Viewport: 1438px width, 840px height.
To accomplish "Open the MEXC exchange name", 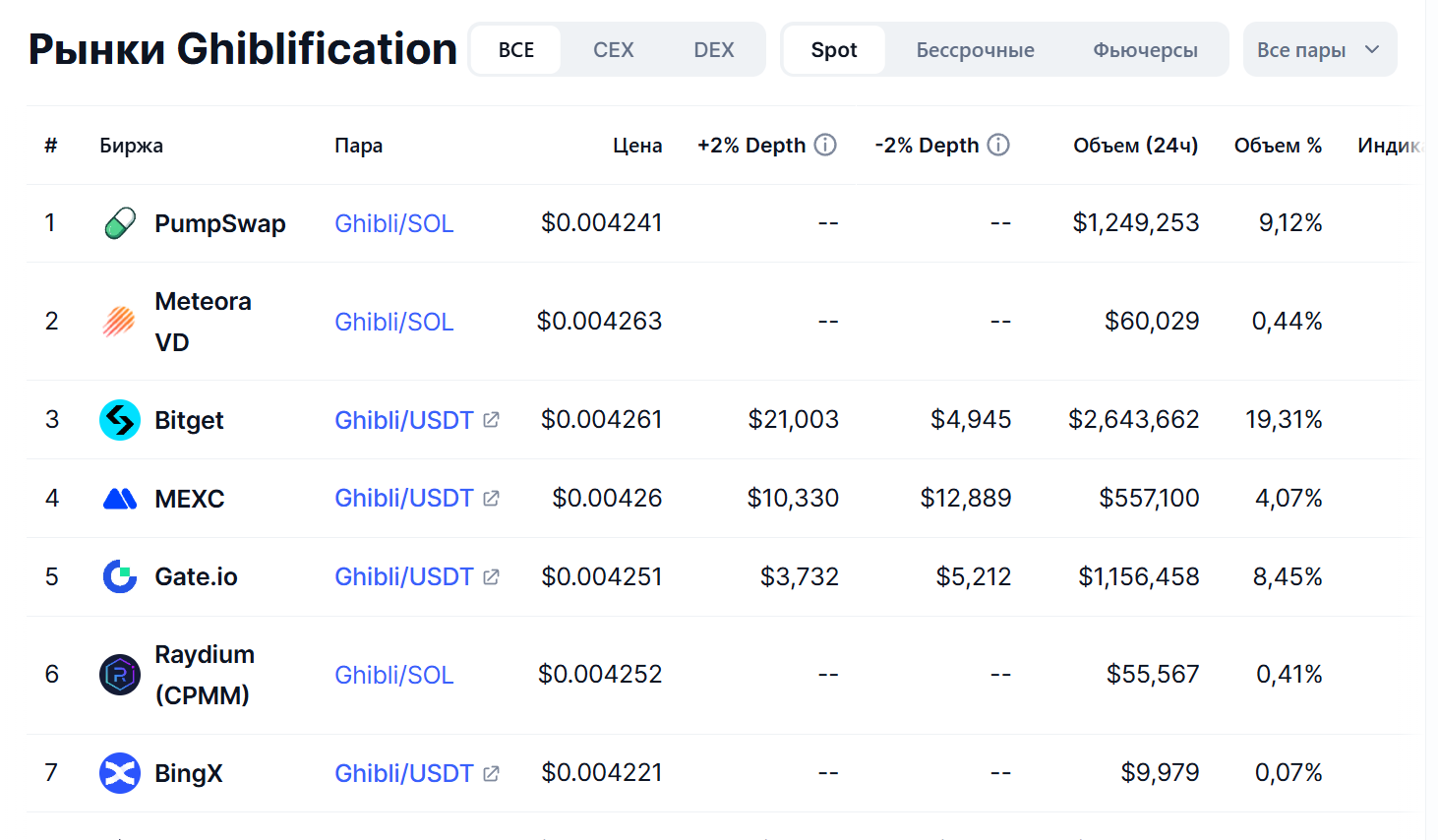I will coord(190,499).
